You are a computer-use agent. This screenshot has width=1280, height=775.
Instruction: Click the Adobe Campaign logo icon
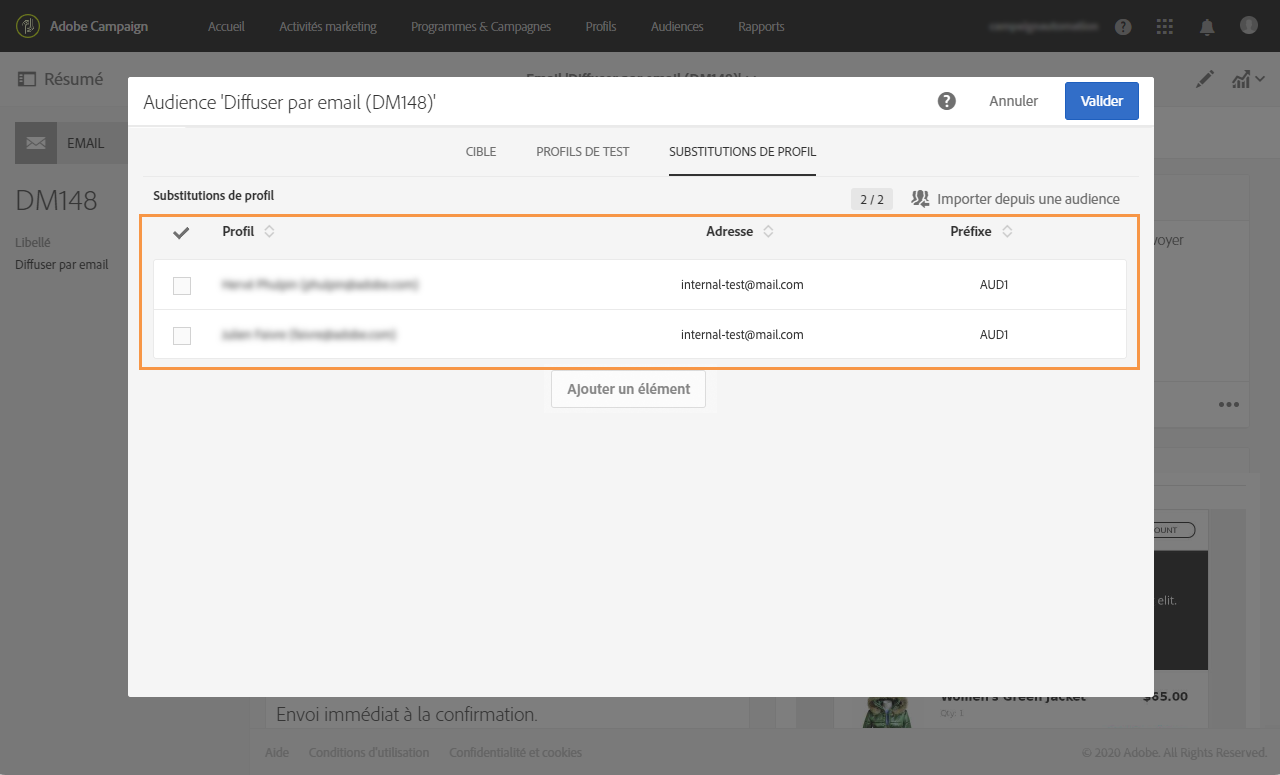(x=28, y=26)
